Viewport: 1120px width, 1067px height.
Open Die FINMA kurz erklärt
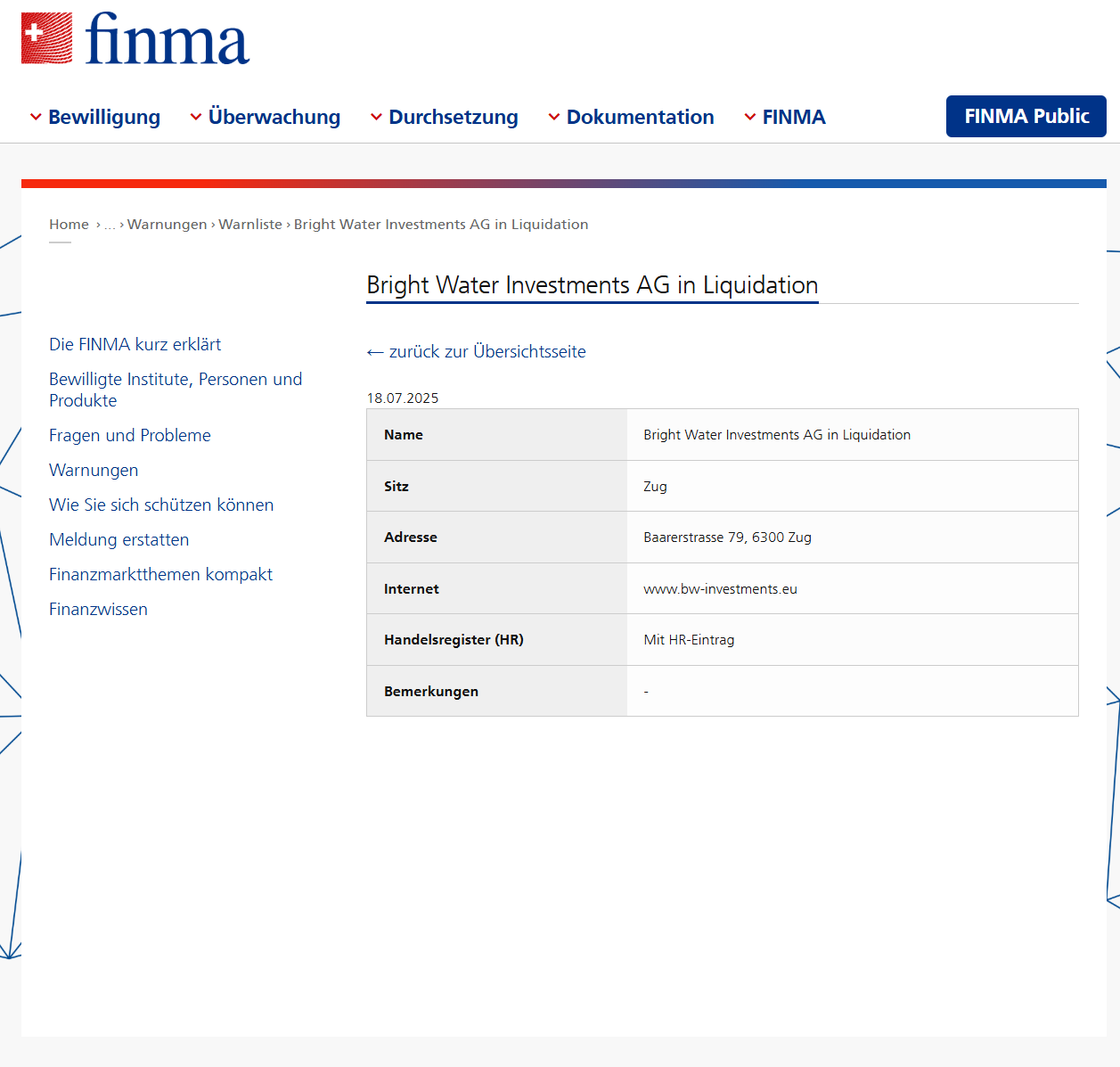click(x=135, y=344)
